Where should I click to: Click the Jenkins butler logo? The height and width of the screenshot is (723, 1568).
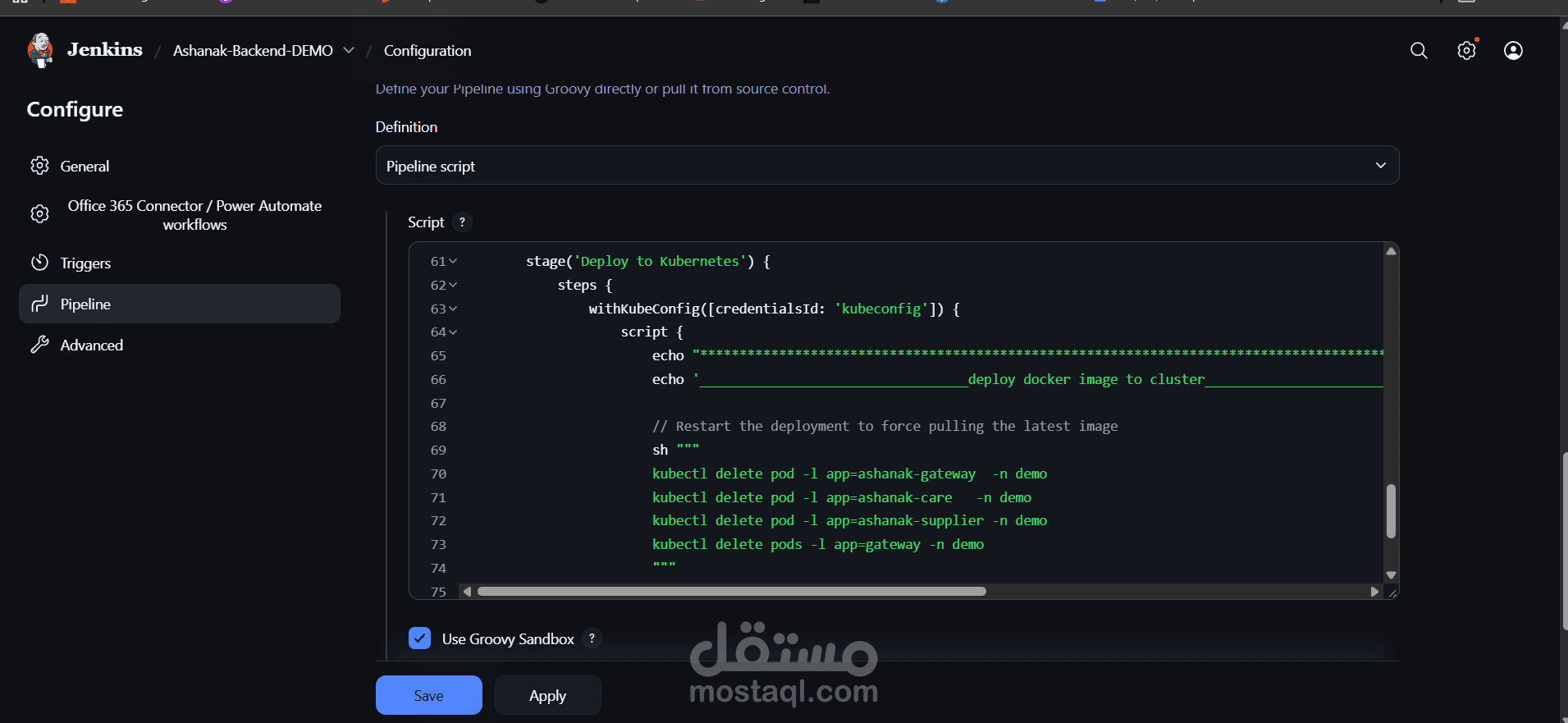pyautogui.click(x=39, y=50)
